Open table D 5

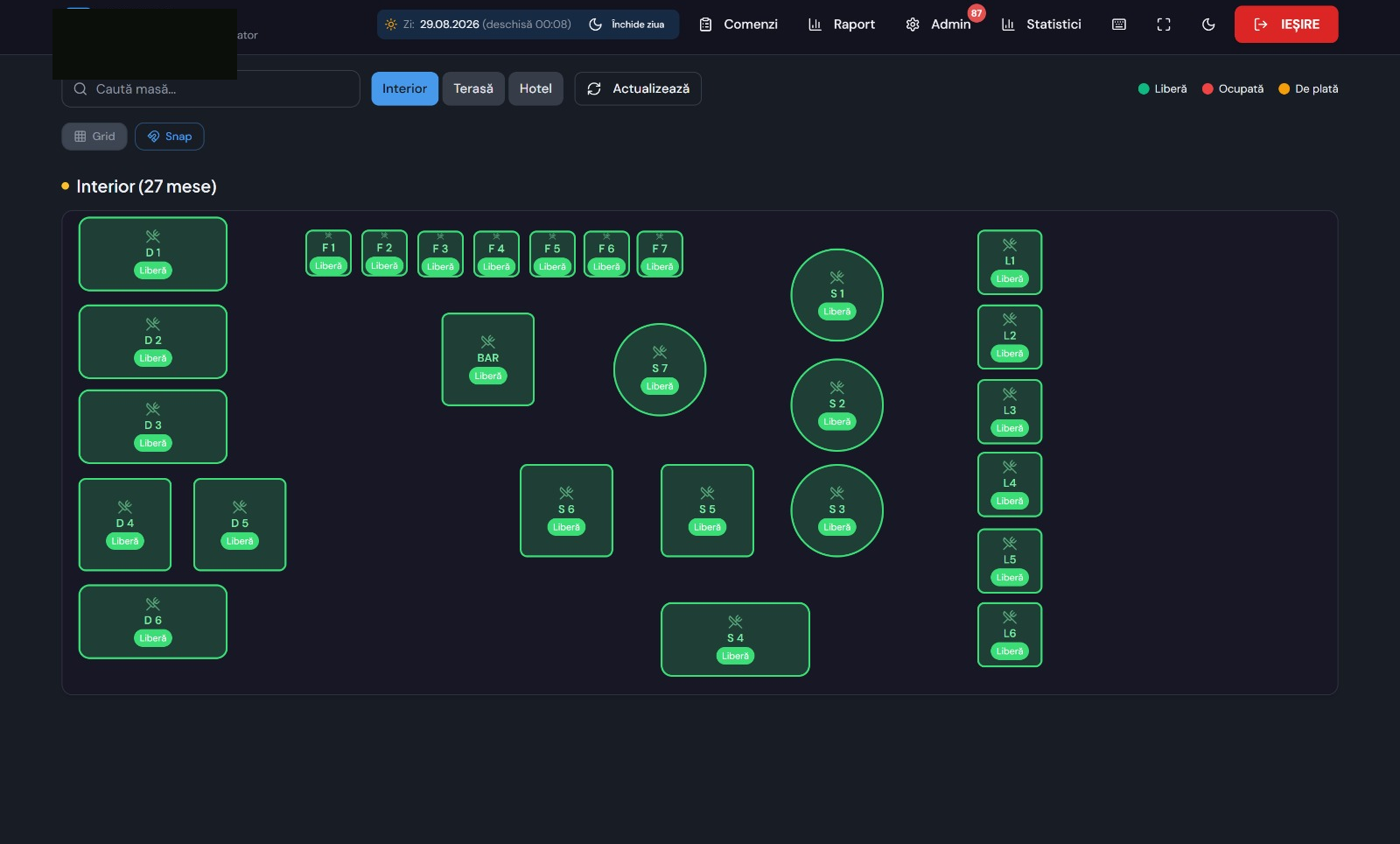click(240, 524)
